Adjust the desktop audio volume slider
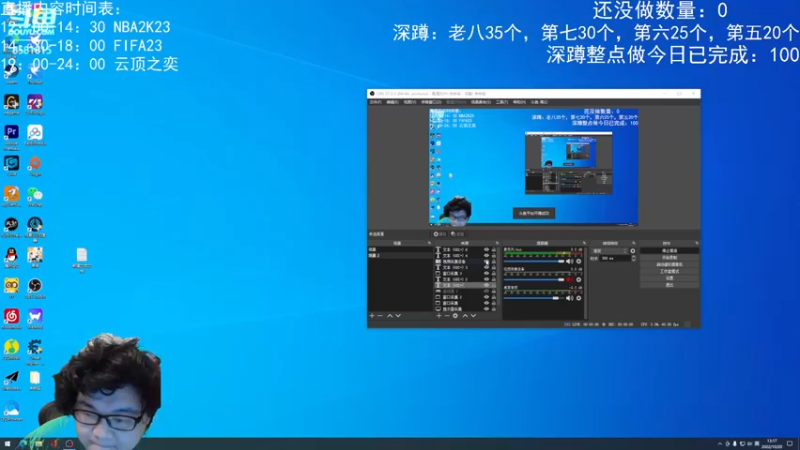Screen dimensions: 800x450 (534, 298)
